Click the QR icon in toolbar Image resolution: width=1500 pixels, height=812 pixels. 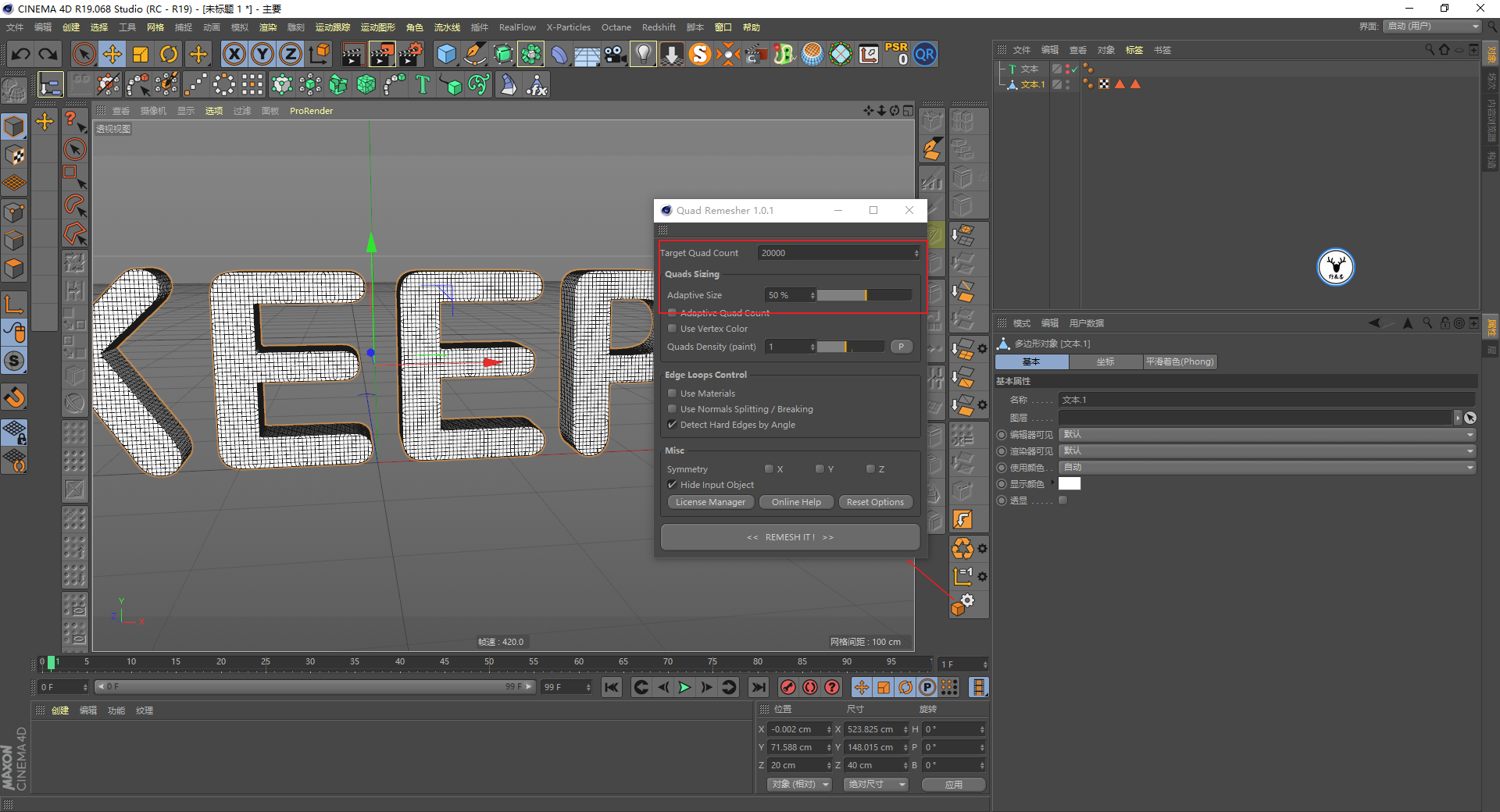pos(925,55)
